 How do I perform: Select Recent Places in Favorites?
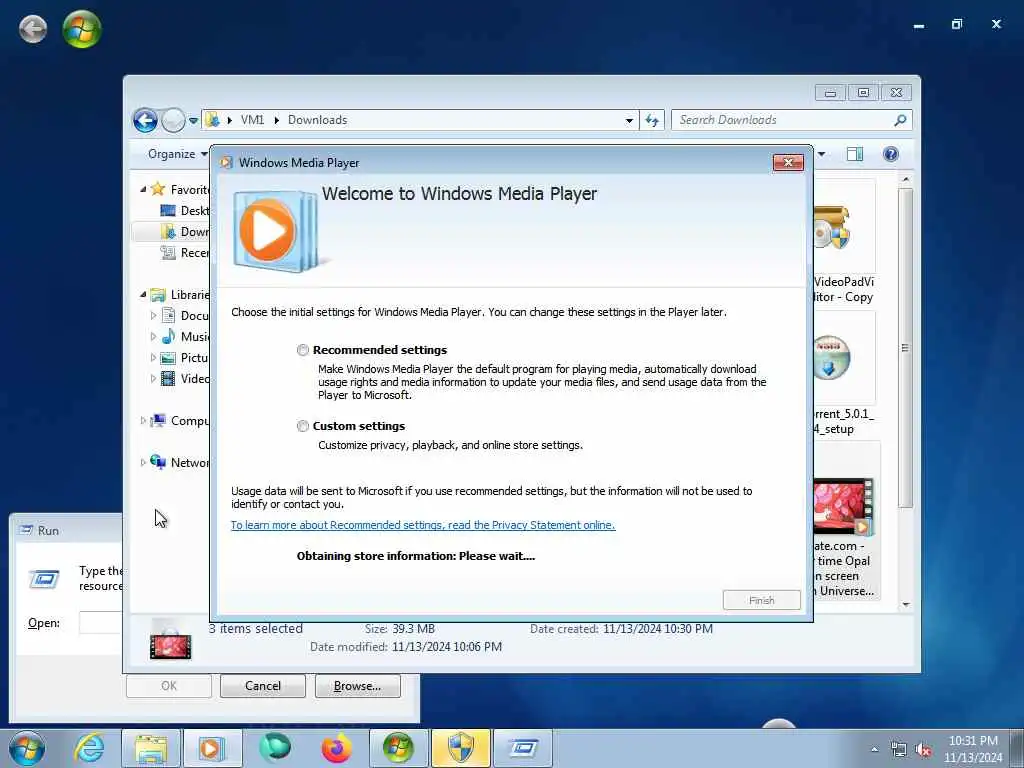pyautogui.click(x=185, y=253)
